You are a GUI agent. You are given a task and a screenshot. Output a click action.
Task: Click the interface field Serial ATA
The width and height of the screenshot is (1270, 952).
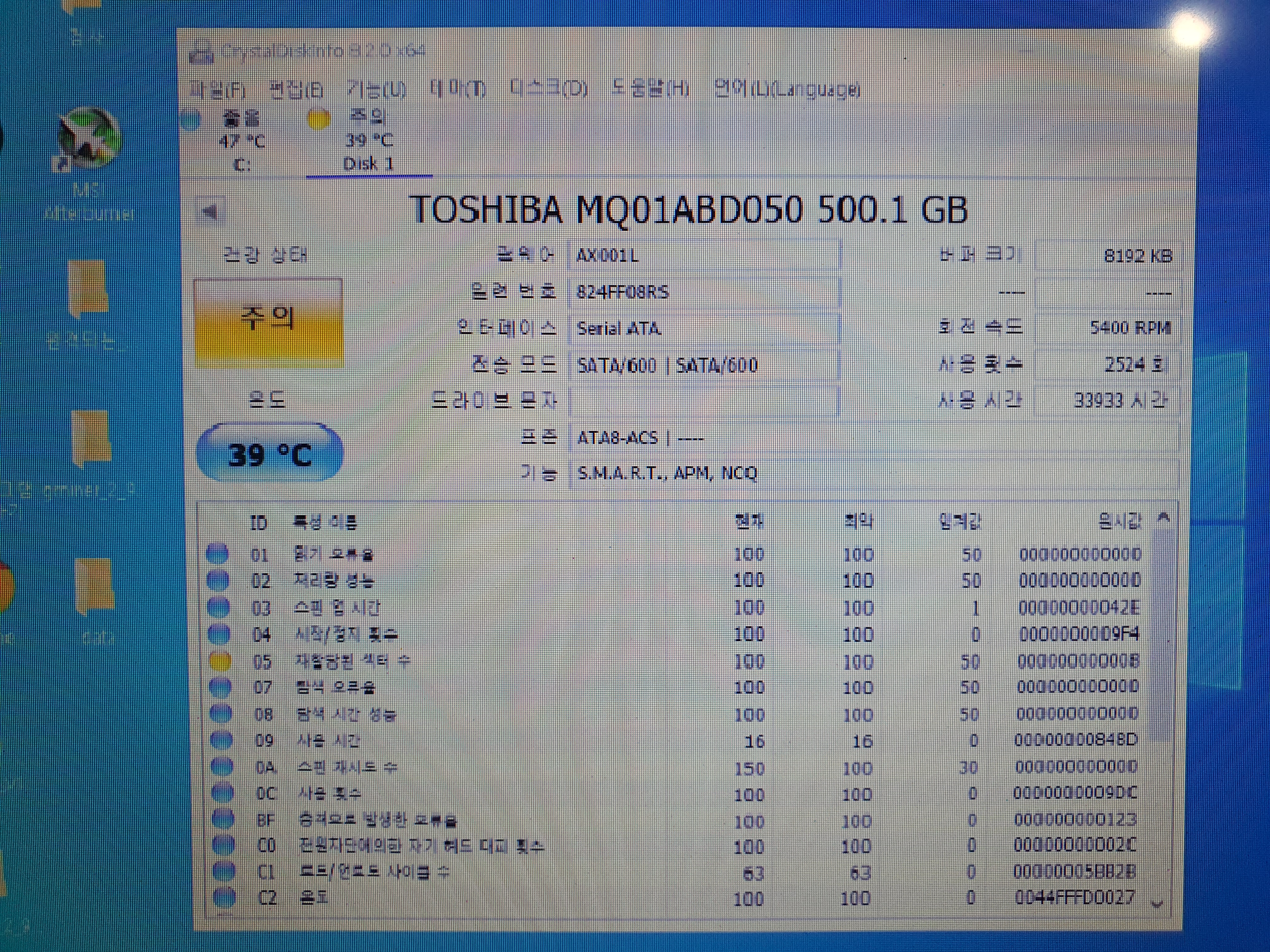[705, 329]
